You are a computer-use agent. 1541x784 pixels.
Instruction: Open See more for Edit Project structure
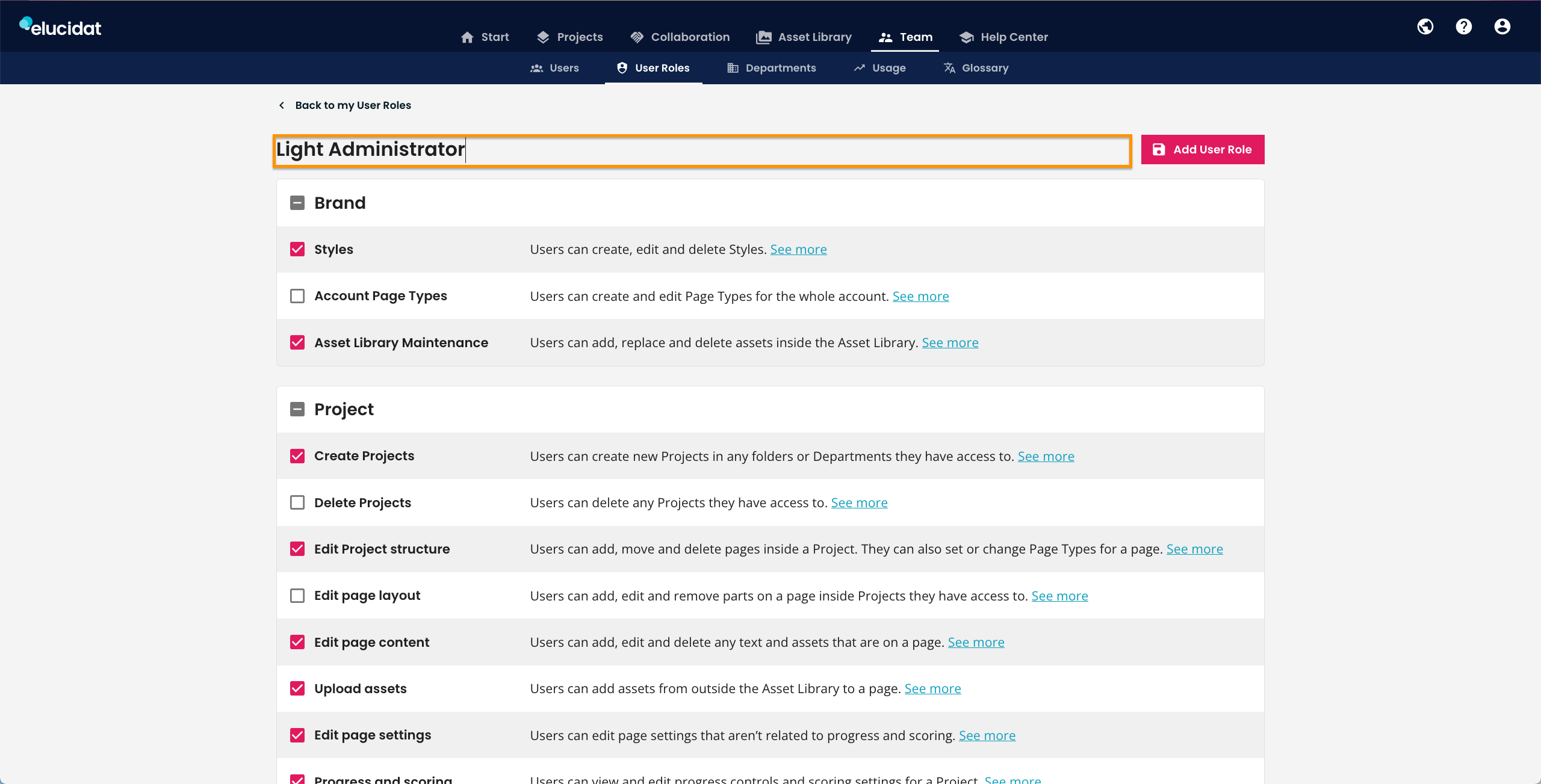point(1195,549)
